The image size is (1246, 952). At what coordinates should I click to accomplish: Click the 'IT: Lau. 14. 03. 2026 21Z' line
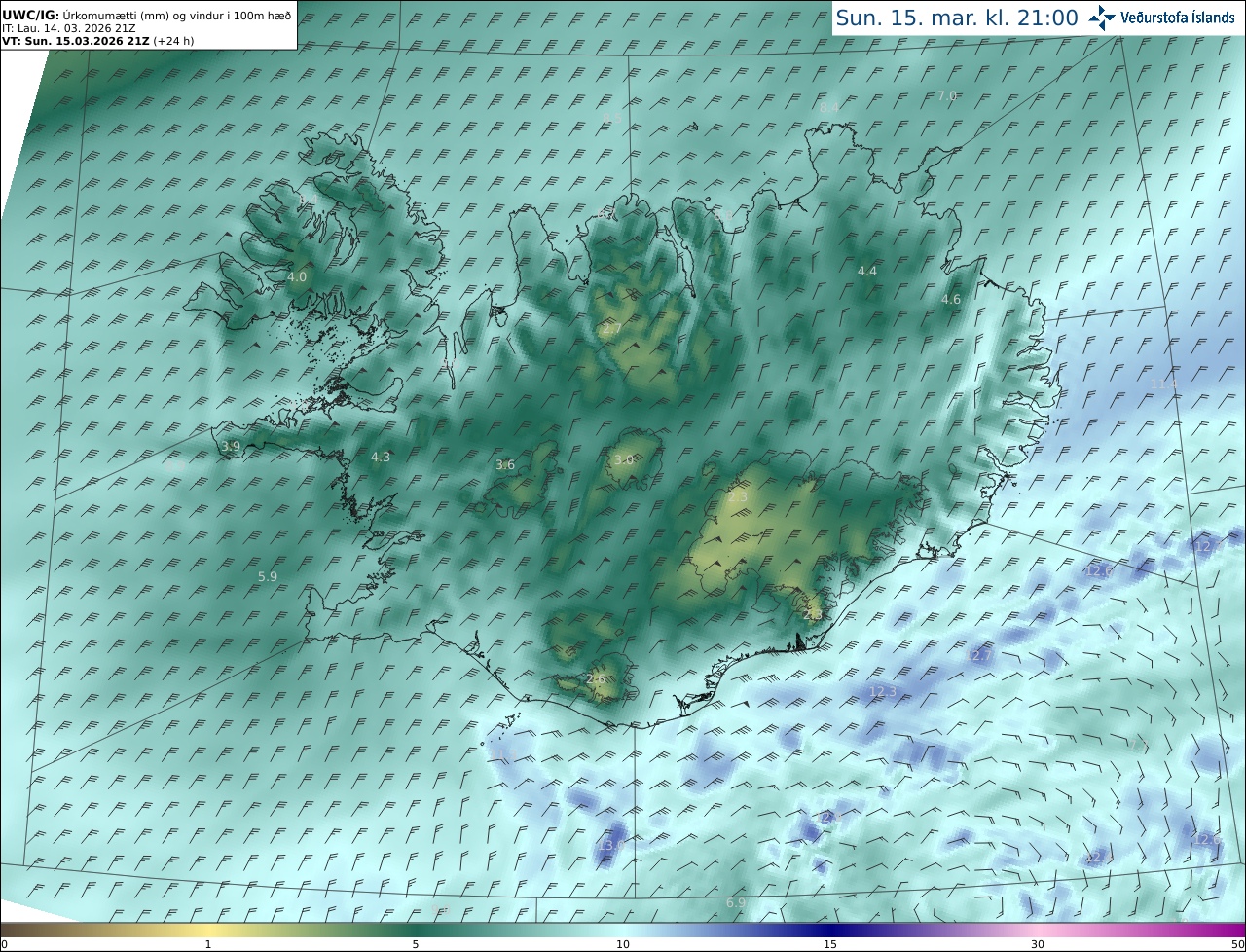pos(69,28)
